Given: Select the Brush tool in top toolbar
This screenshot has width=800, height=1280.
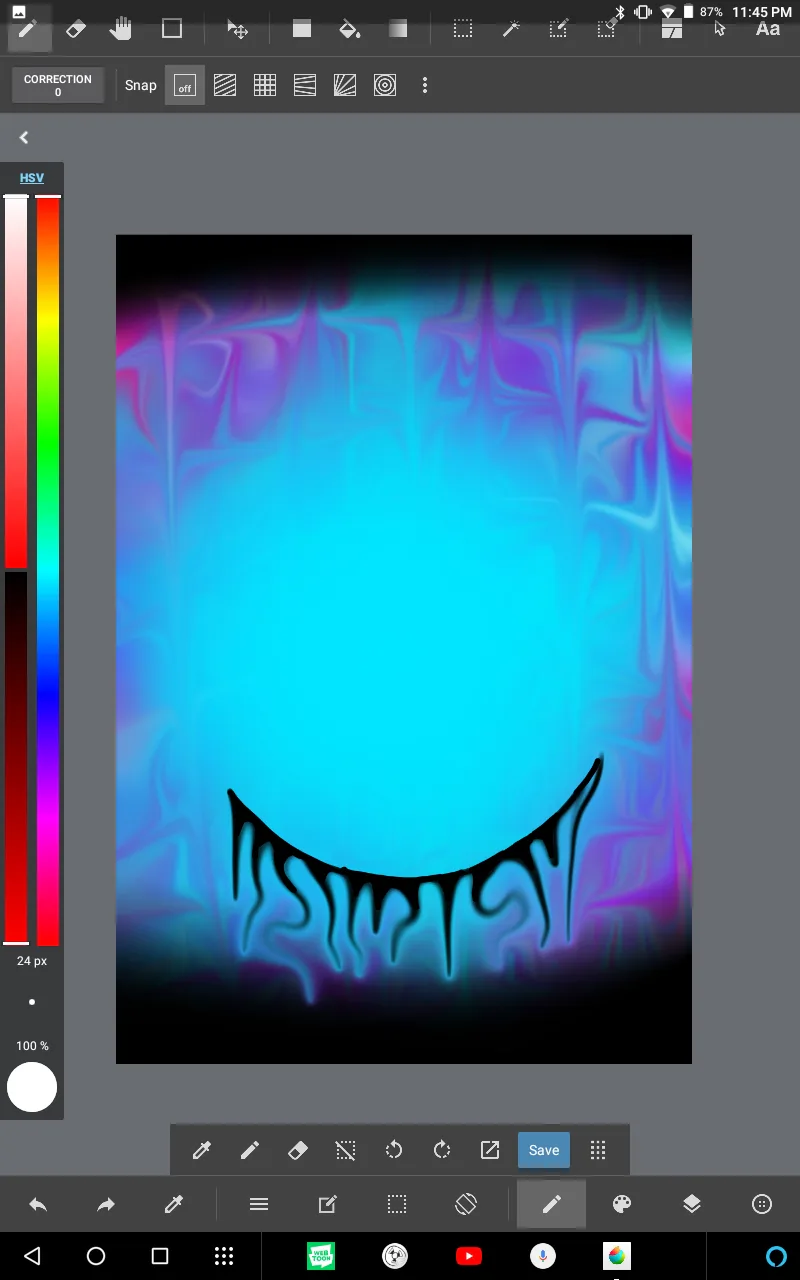Looking at the screenshot, I should [x=27, y=28].
